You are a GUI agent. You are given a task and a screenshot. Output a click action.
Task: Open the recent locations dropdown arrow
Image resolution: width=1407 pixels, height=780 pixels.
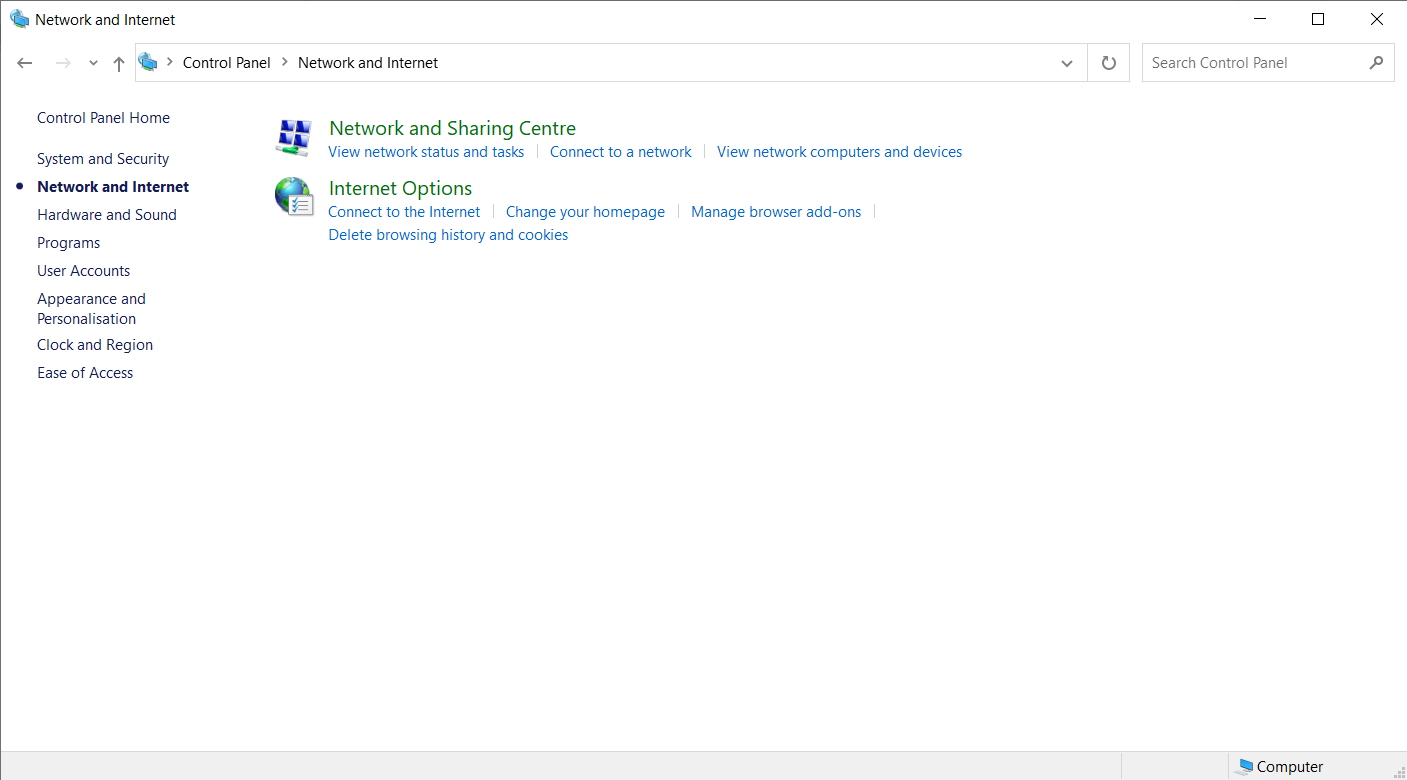tap(93, 63)
